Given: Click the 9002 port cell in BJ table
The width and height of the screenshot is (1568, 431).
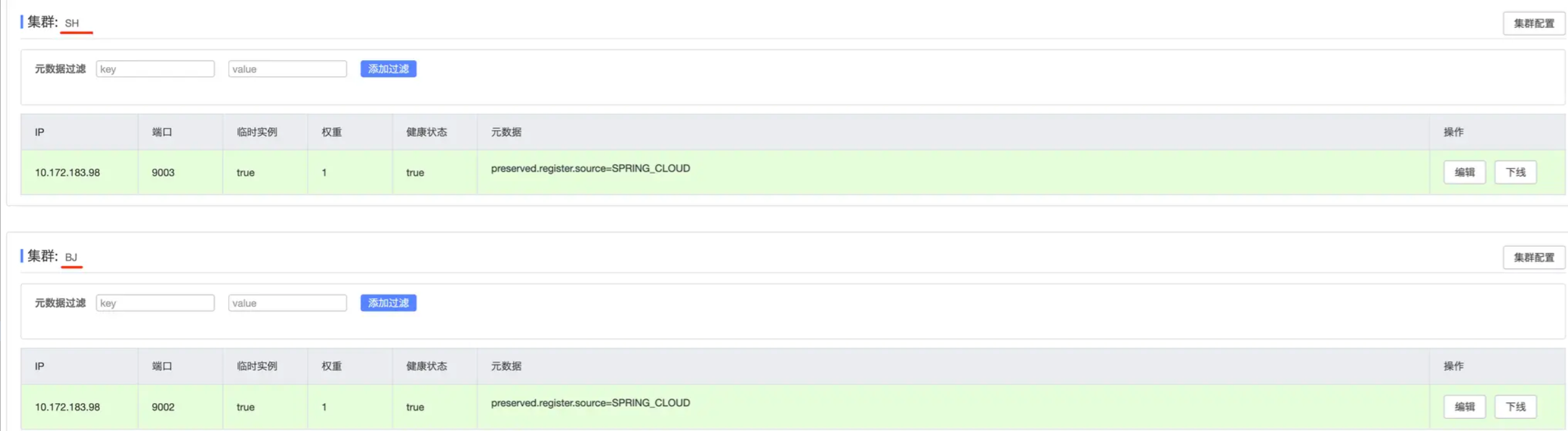Looking at the screenshot, I should 163,407.
